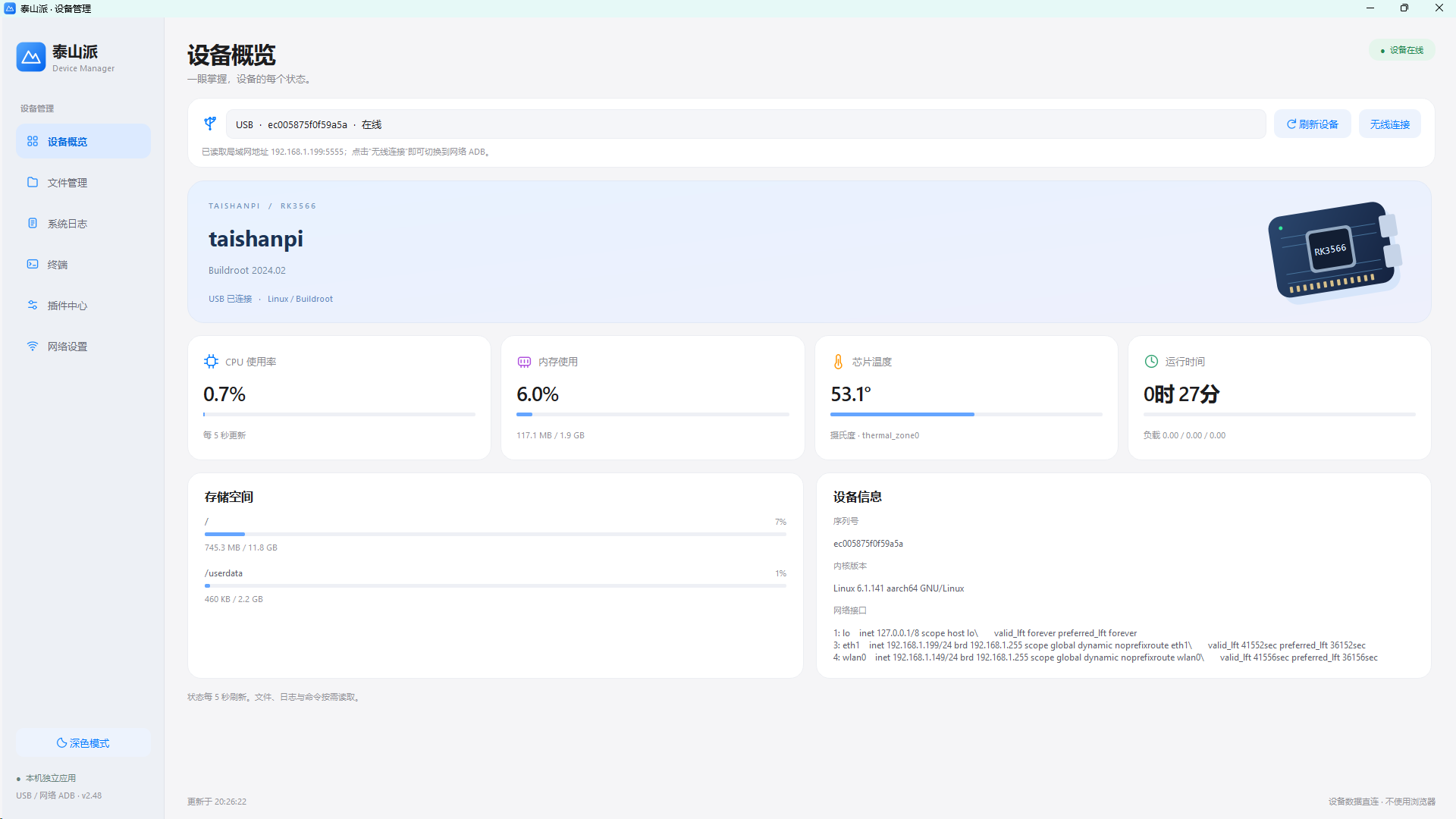Click the eth1 network interface line
The width and height of the screenshot is (1456, 819).
[x=1100, y=645]
